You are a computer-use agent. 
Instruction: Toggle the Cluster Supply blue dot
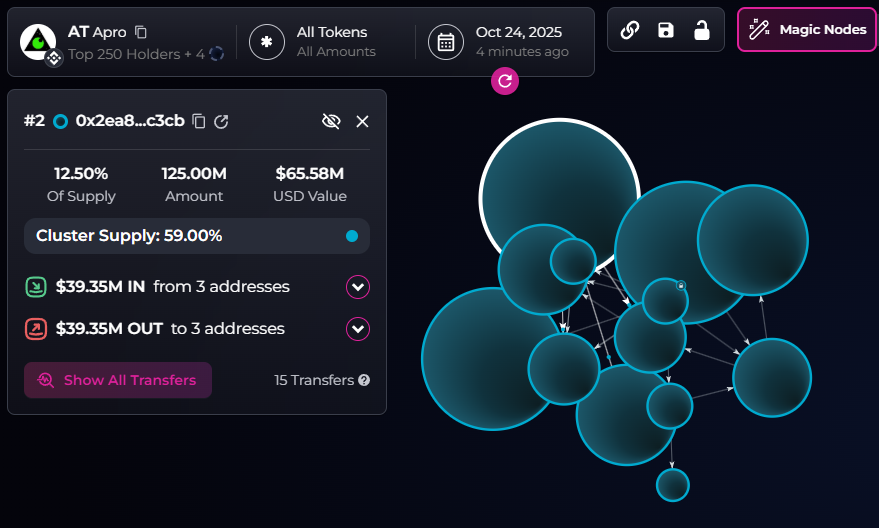click(x=351, y=236)
